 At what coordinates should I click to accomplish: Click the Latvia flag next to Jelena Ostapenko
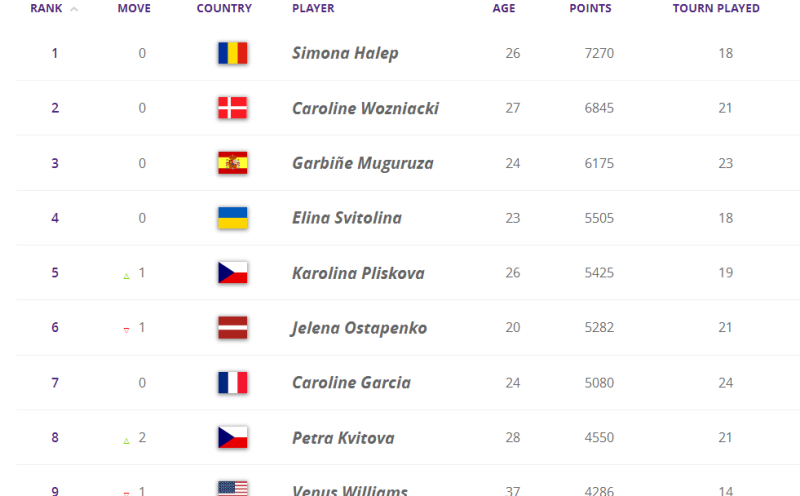click(x=233, y=328)
